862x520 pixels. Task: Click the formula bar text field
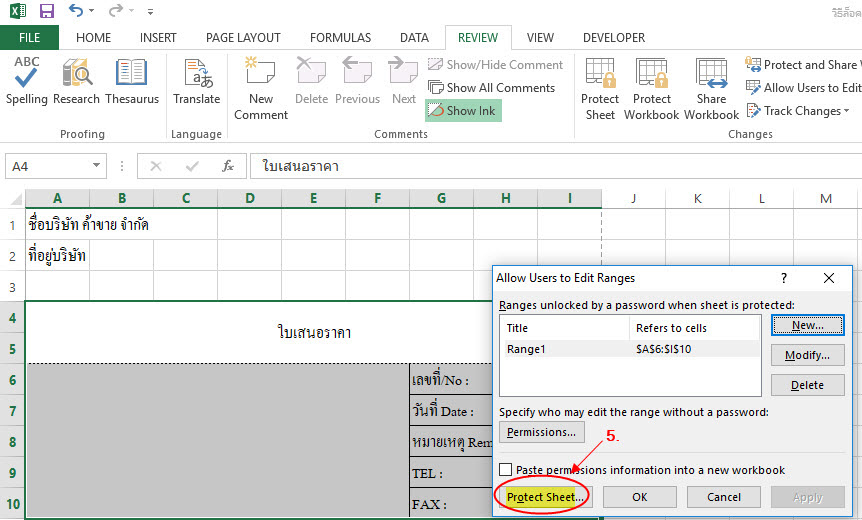click(x=556, y=166)
